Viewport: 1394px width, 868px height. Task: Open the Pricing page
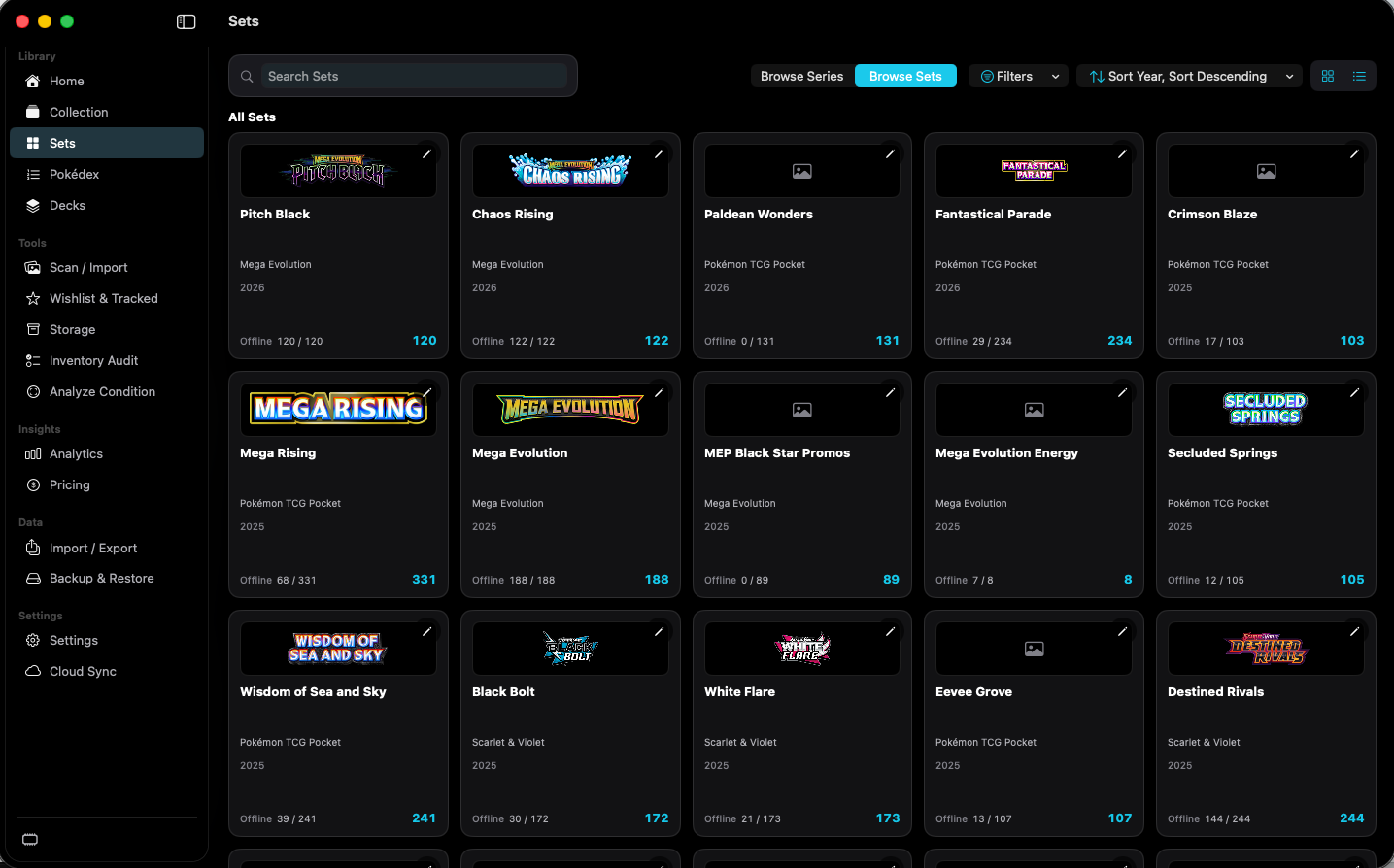pos(107,484)
